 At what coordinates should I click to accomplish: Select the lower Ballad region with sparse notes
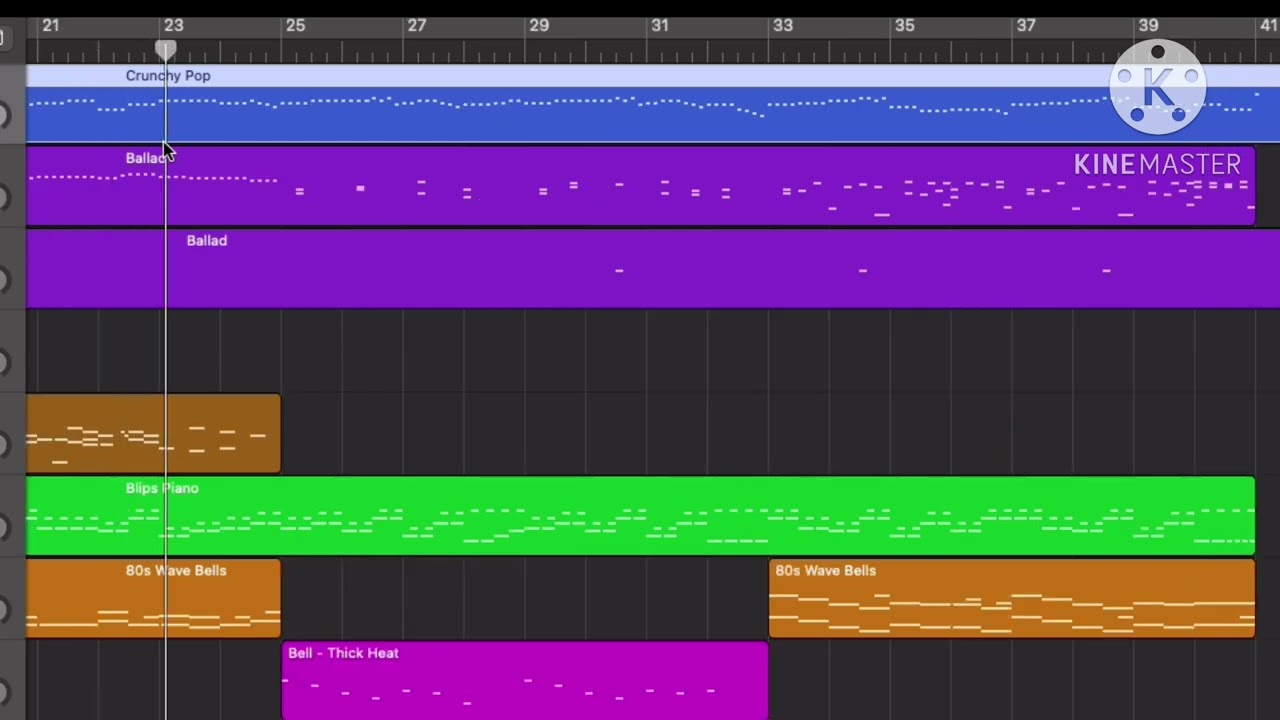tap(653, 268)
